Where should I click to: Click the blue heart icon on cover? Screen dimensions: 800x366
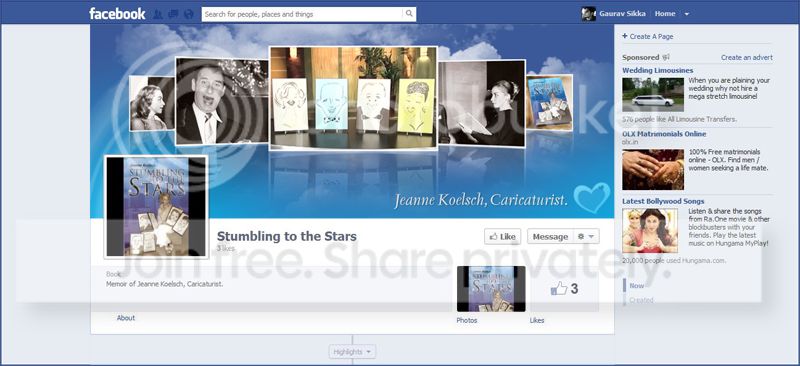pyautogui.click(x=592, y=197)
